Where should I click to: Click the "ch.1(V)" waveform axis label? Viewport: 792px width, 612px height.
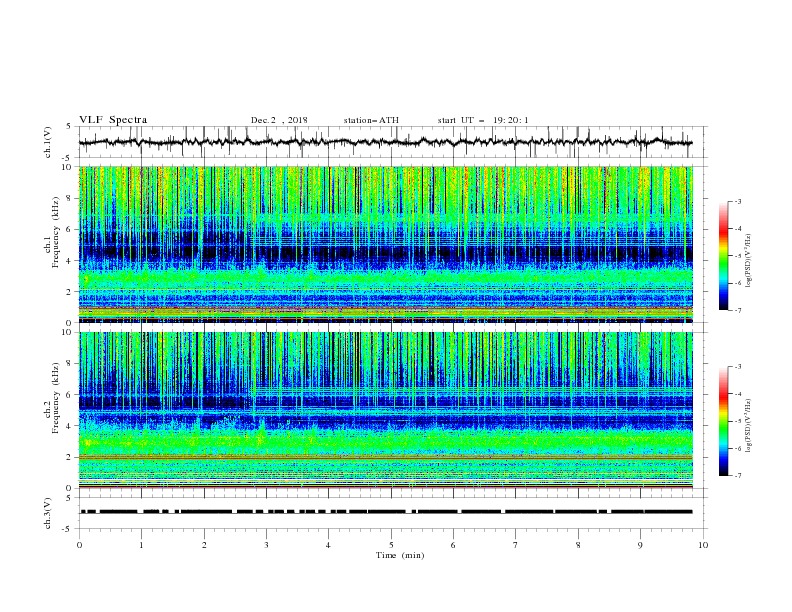[48, 142]
